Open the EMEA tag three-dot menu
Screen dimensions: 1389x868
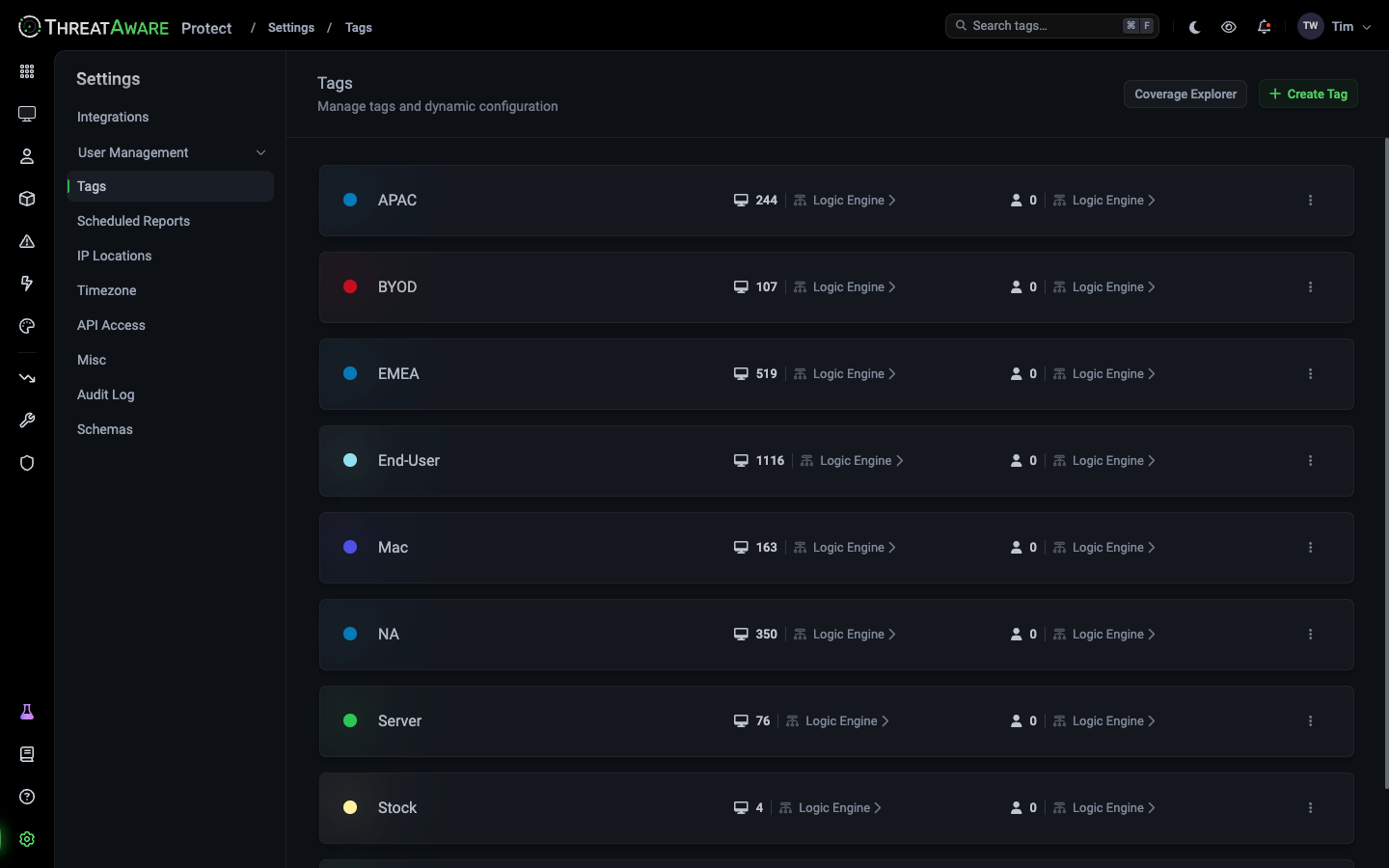tap(1310, 374)
